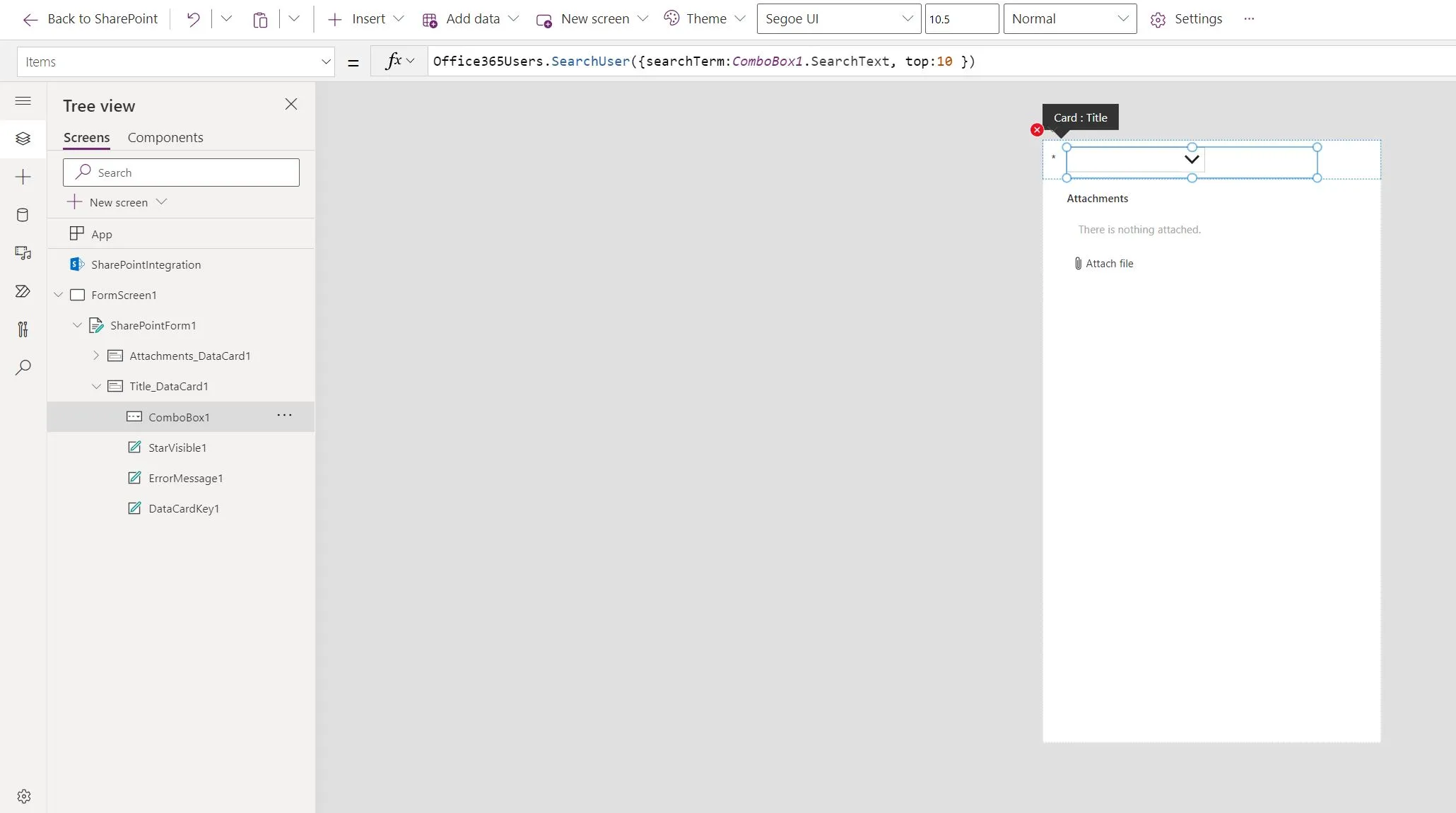Click Back to SharePoint
This screenshot has width=1456, height=813.
coord(90,19)
